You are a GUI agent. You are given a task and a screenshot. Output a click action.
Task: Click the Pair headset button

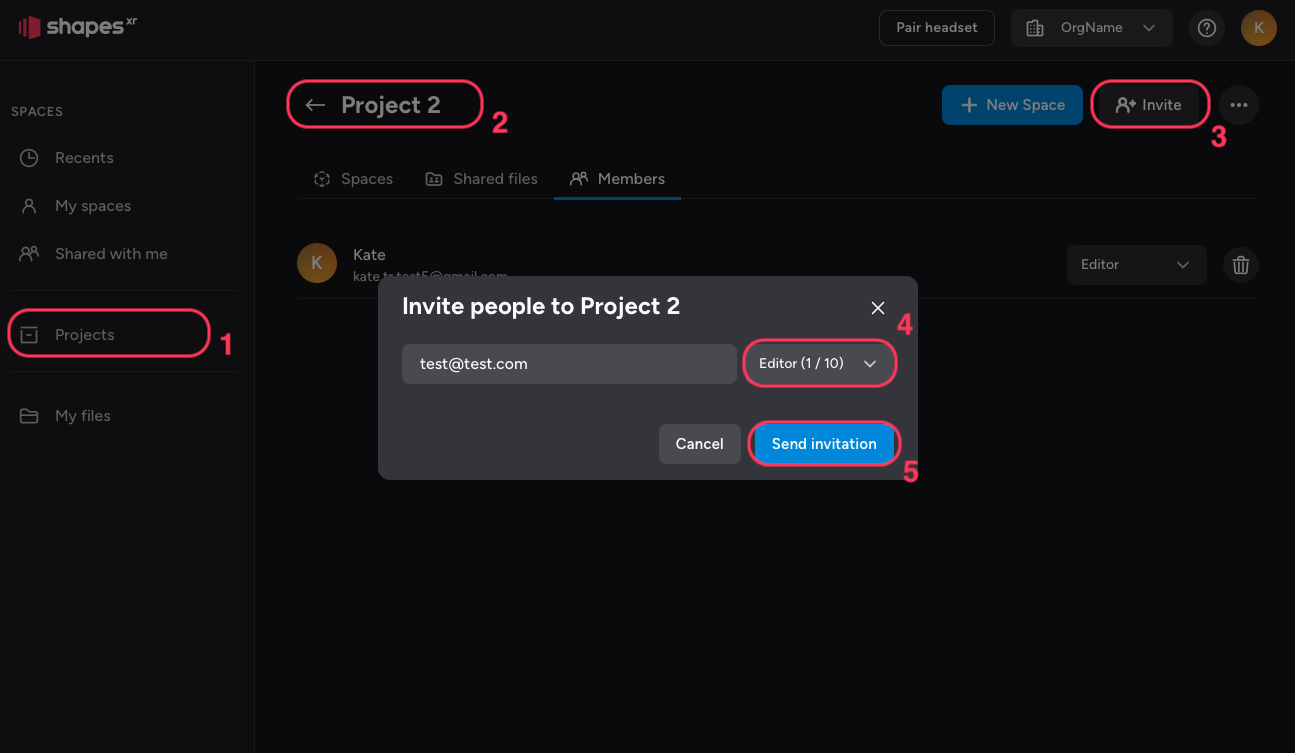[x=937, y=28]
